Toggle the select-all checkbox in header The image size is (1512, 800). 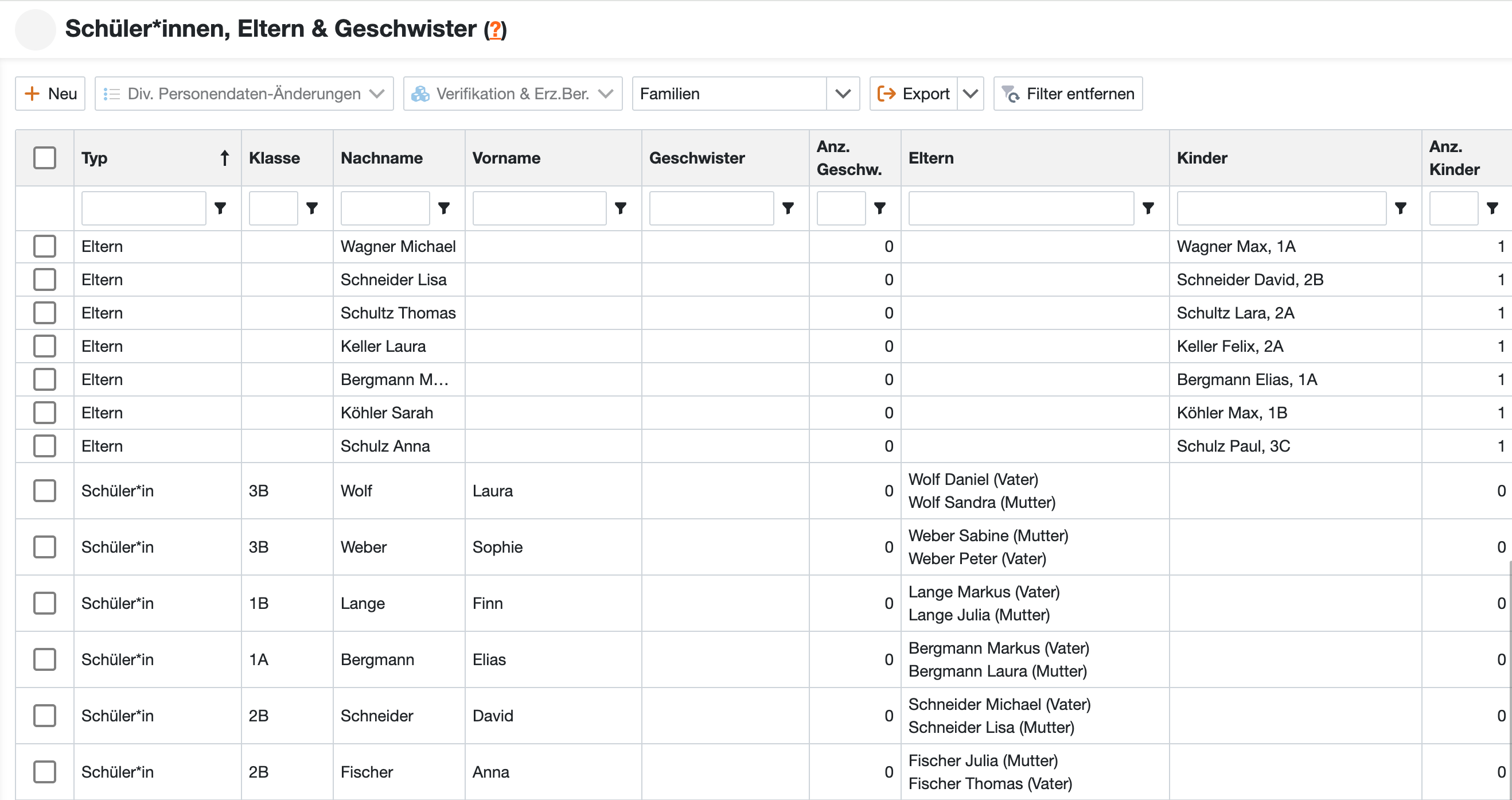pos(45,158)
